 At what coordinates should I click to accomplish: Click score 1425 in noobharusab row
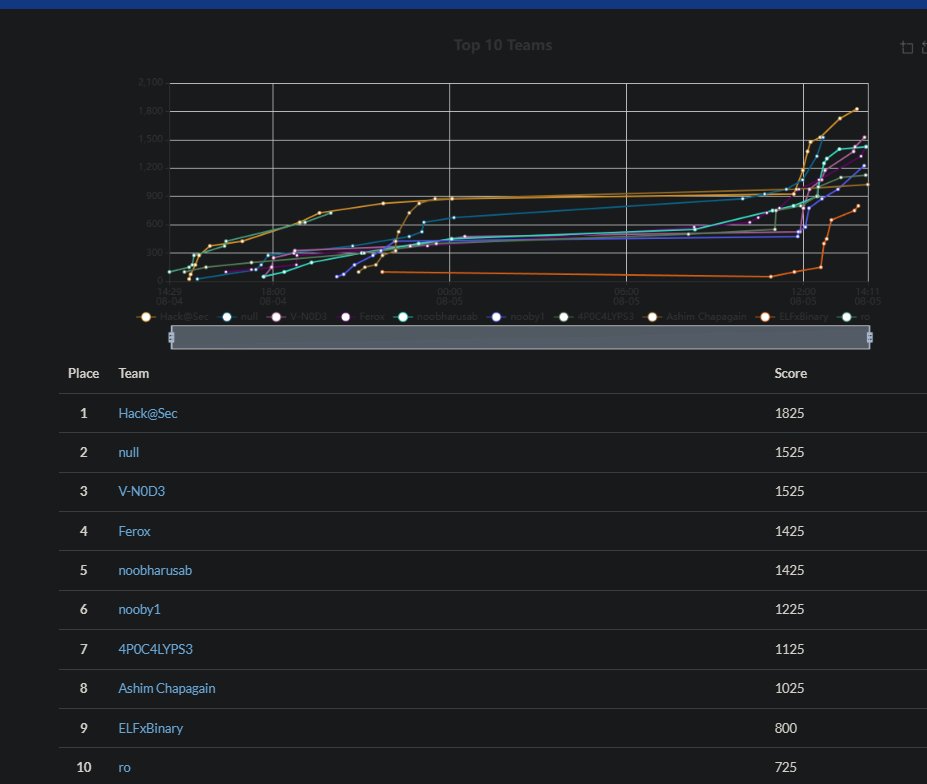point(789,570)
